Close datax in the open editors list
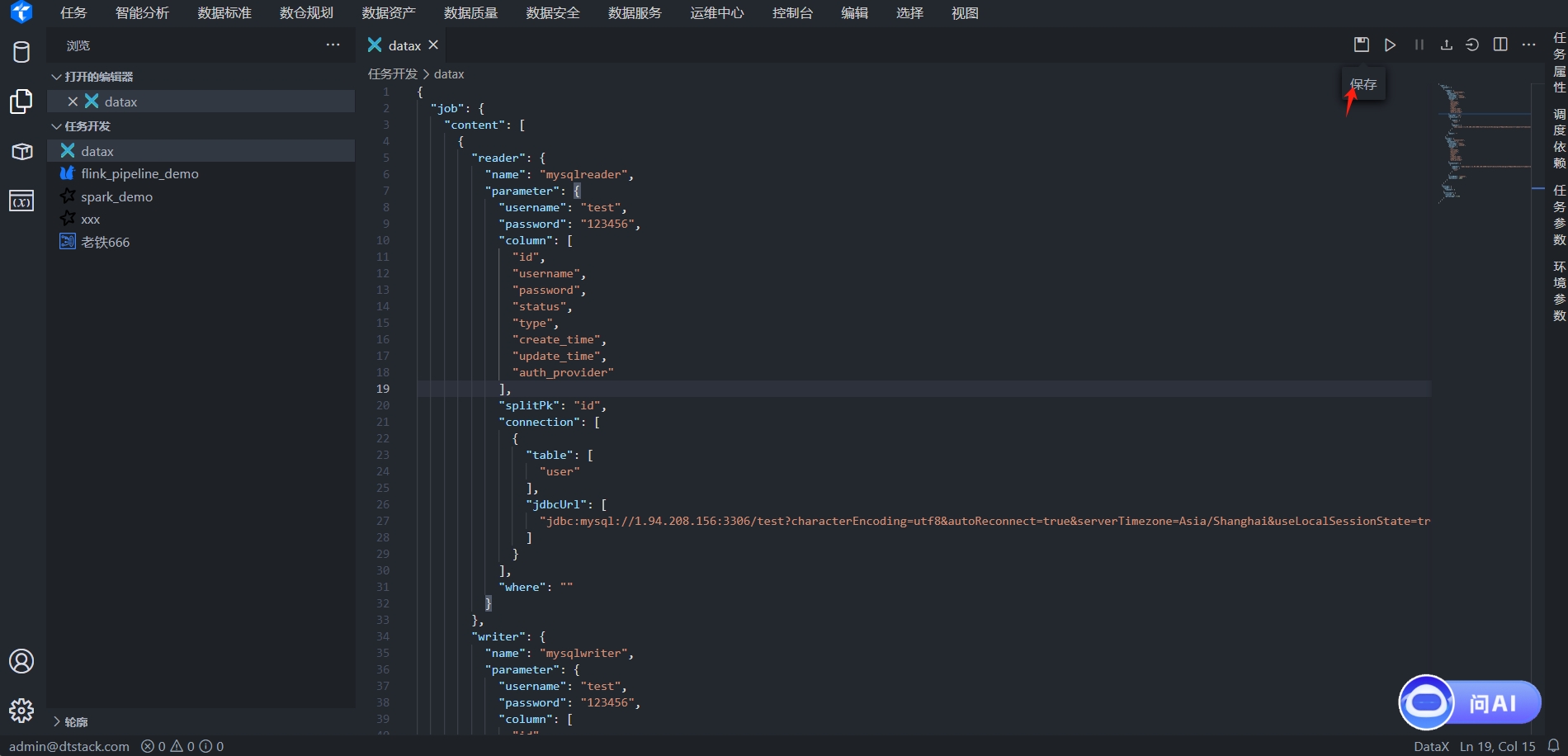 [73, 102]
